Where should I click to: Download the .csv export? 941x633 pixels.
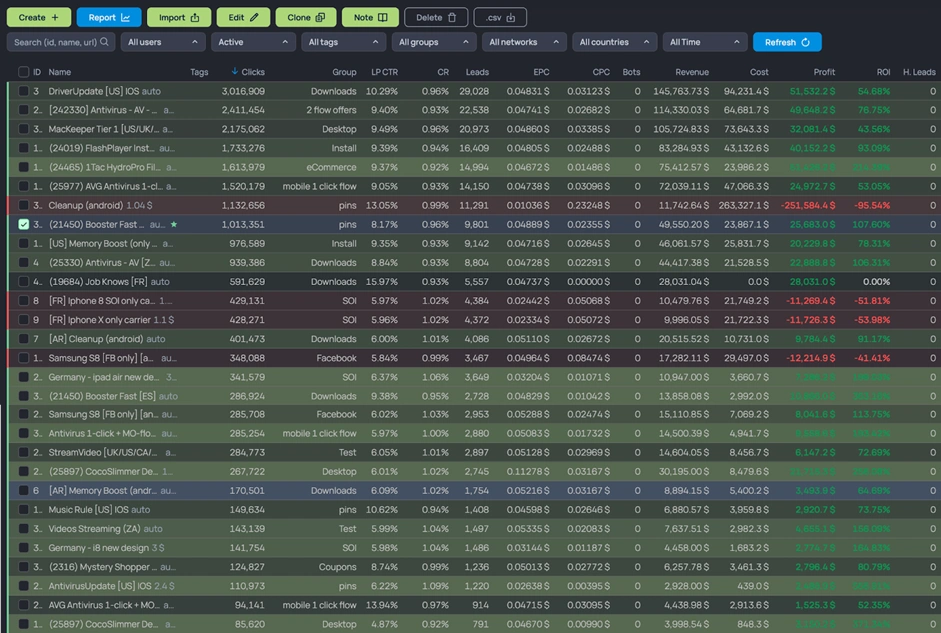coord(500,17)
